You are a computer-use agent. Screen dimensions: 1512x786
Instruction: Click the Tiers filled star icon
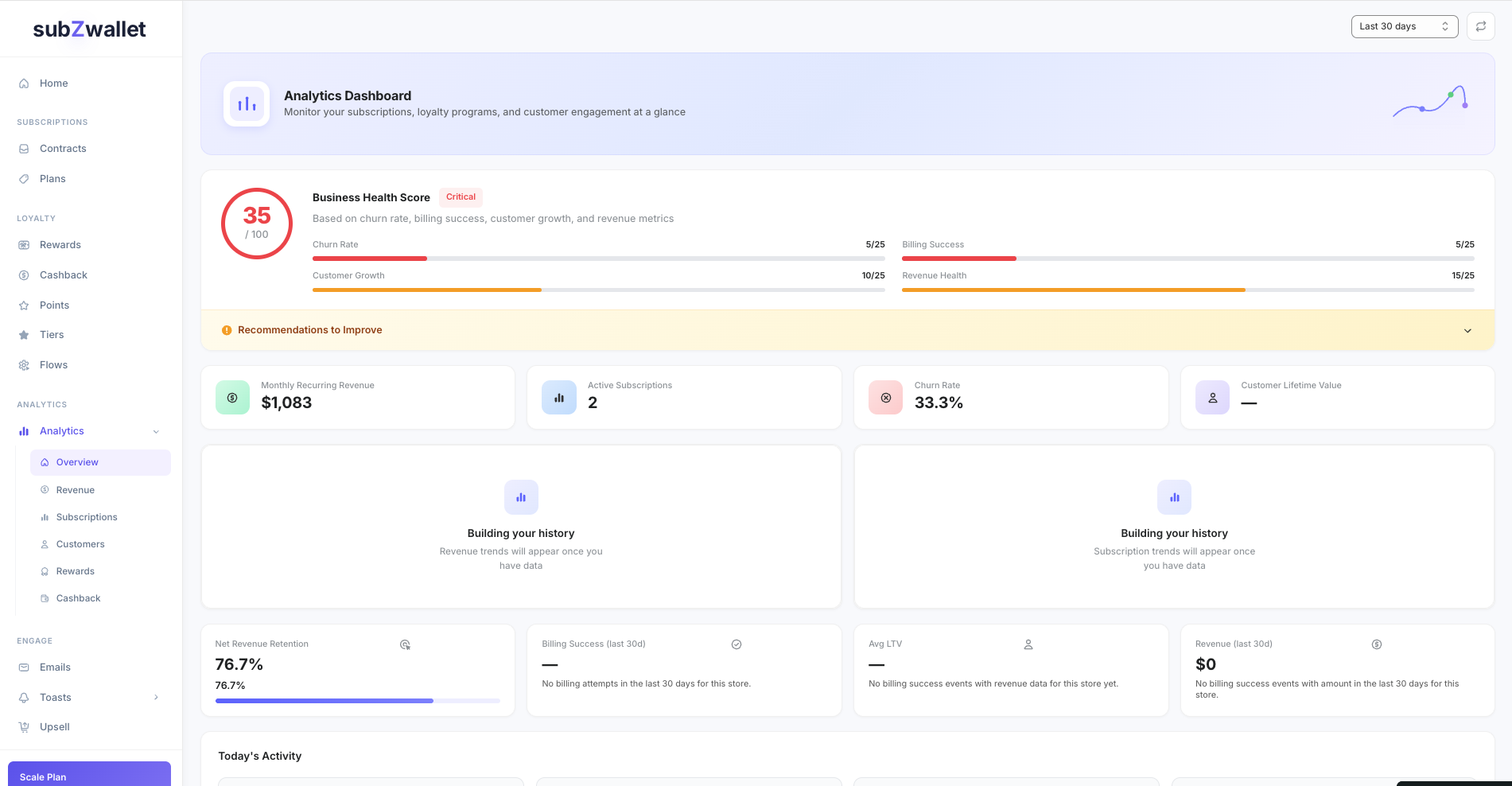(24, 335)
